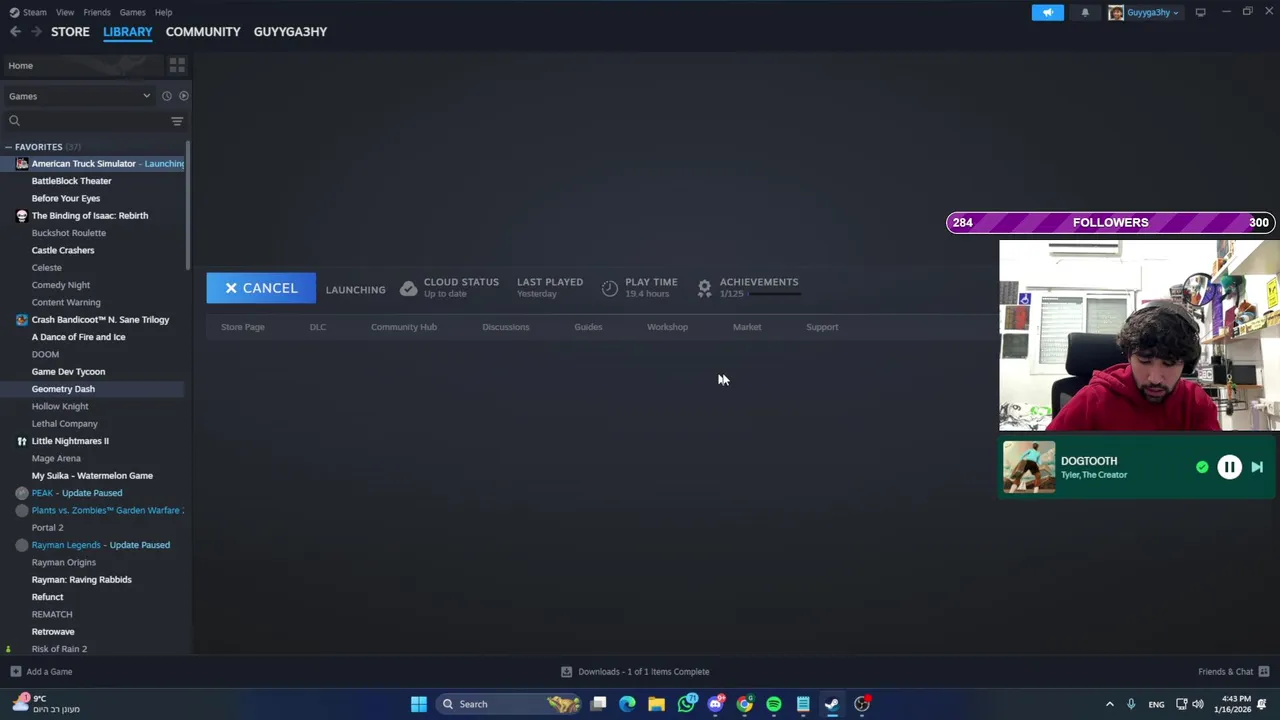
Task: Open the DLC link
Action: (318, 327)
